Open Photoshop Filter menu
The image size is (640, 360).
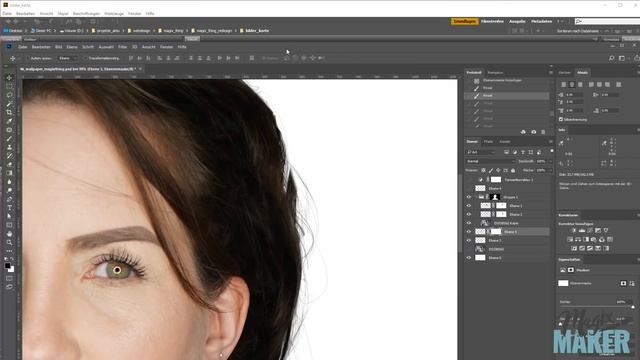(x=122, y=47)
